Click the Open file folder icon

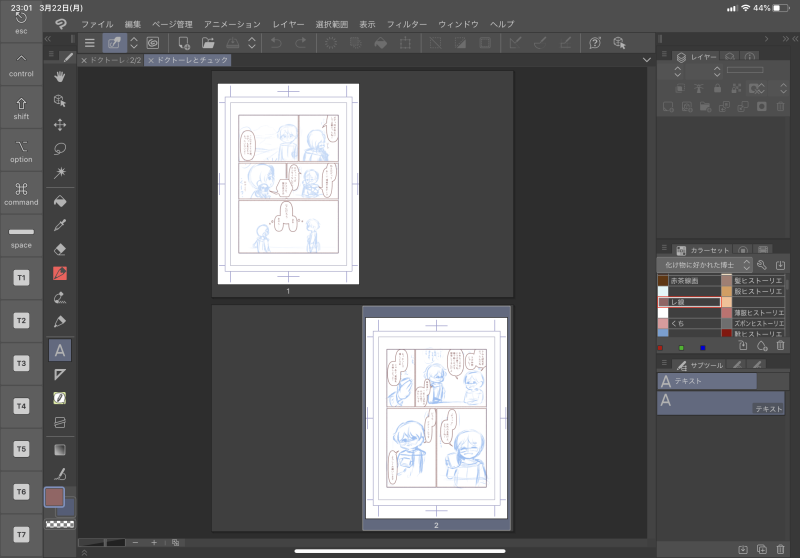tap(208, 43)
